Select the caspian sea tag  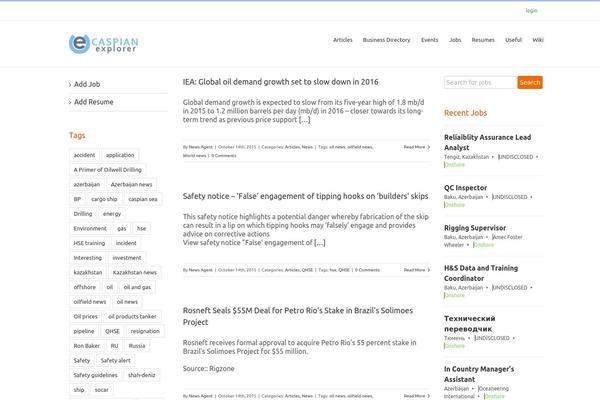tap(143, 199)
